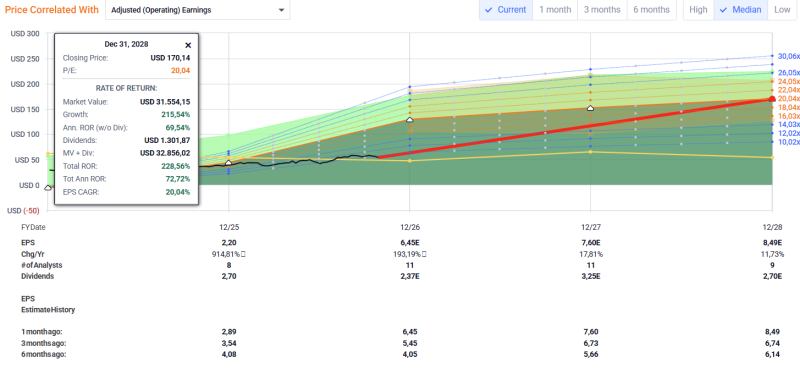Select the Low estimate option
This screenshot has height=369, width=800.
782,10
